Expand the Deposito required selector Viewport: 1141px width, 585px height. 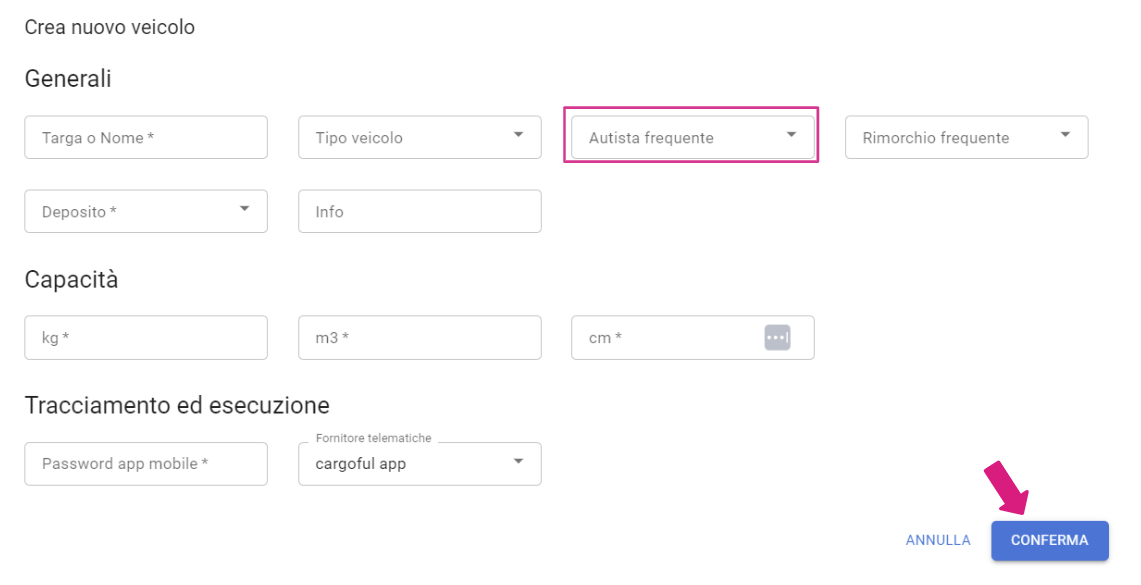tap(146, 212)
